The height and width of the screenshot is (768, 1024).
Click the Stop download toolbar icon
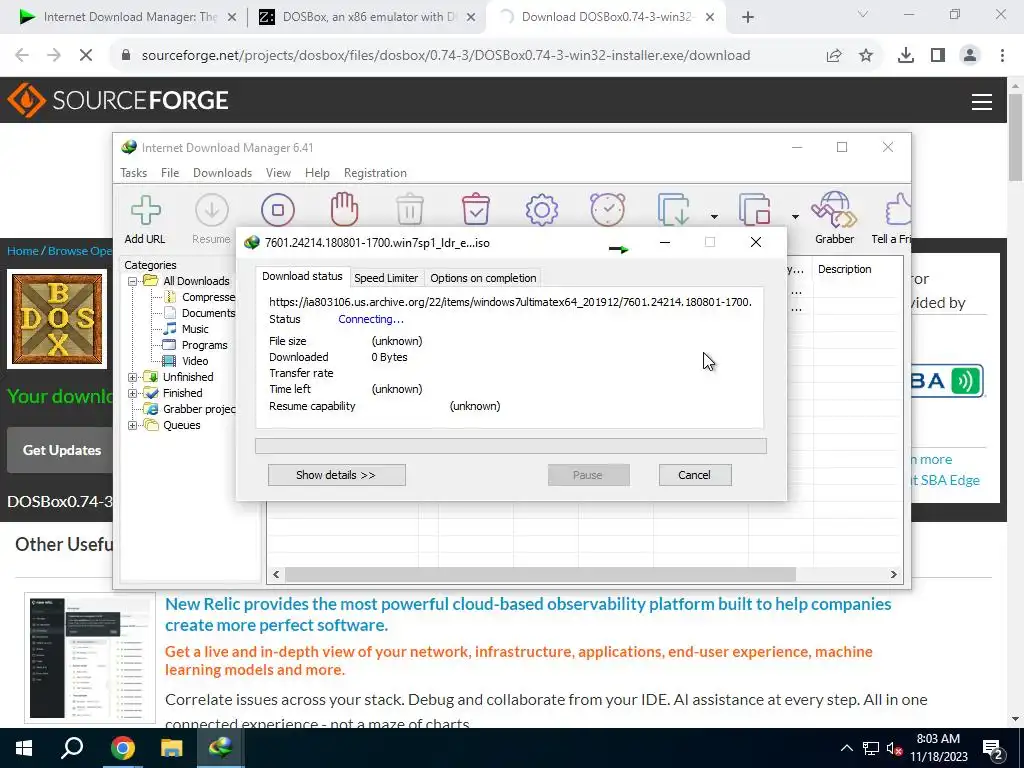pyautogui.click(x=278, y=210)
